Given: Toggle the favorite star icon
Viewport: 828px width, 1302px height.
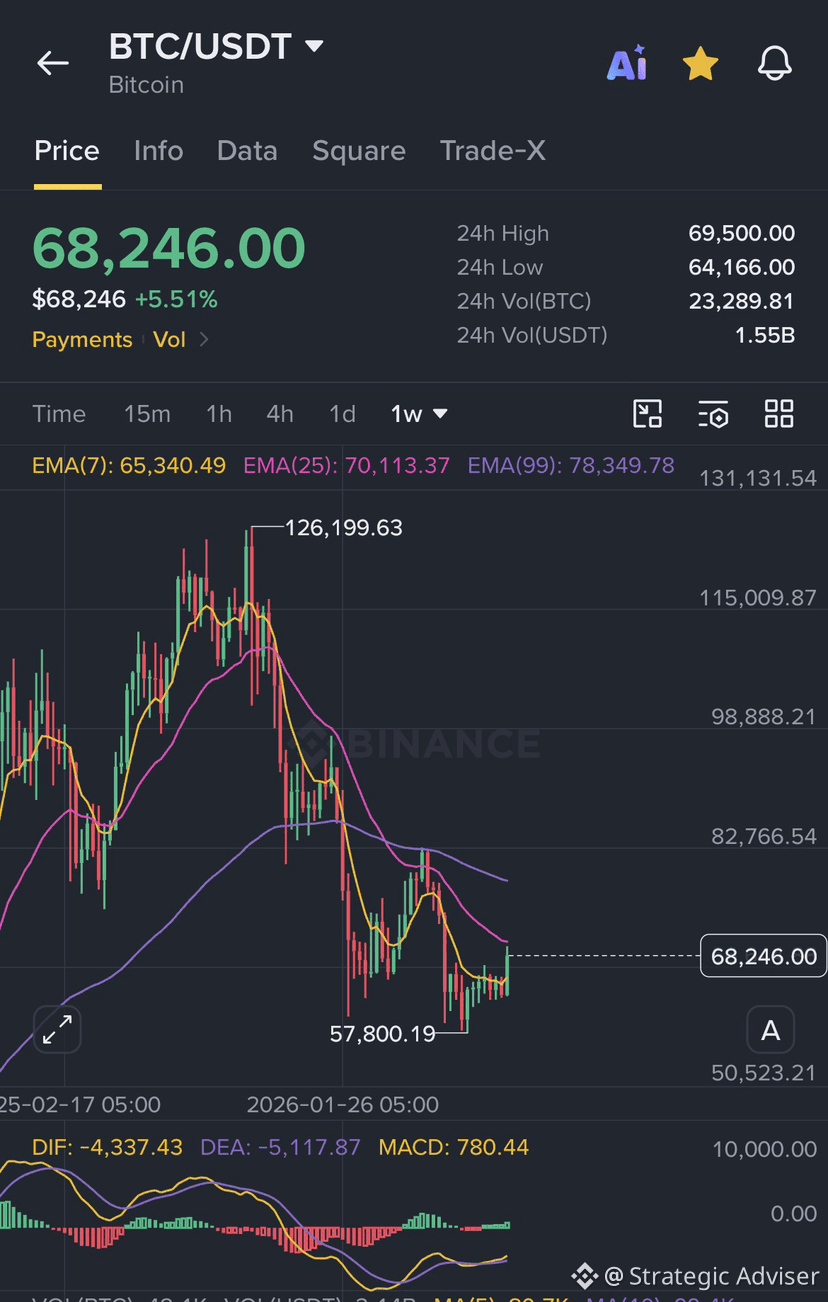Looking at the screenshot, I should point(700,63).
